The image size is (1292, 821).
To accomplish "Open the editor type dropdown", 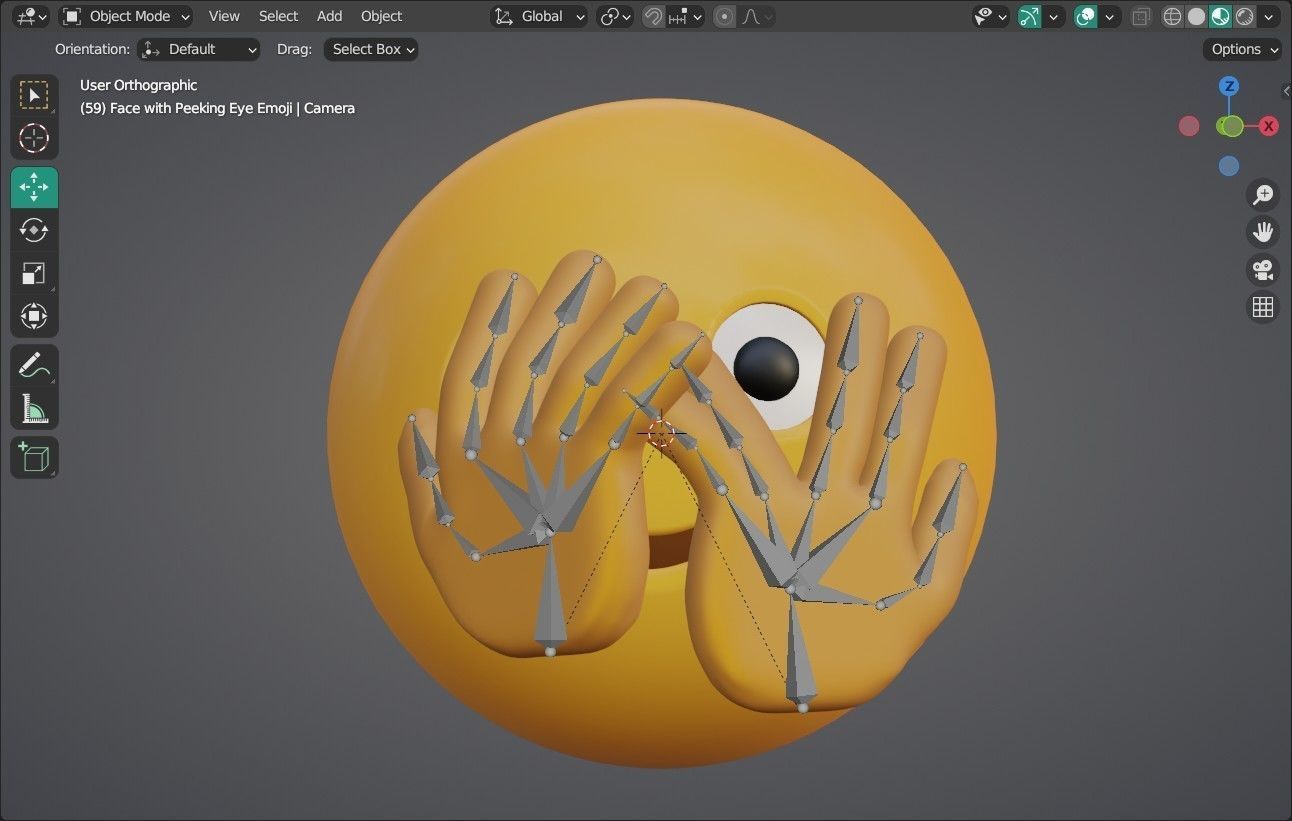I will pyautogui.click(x=32, y=16).
